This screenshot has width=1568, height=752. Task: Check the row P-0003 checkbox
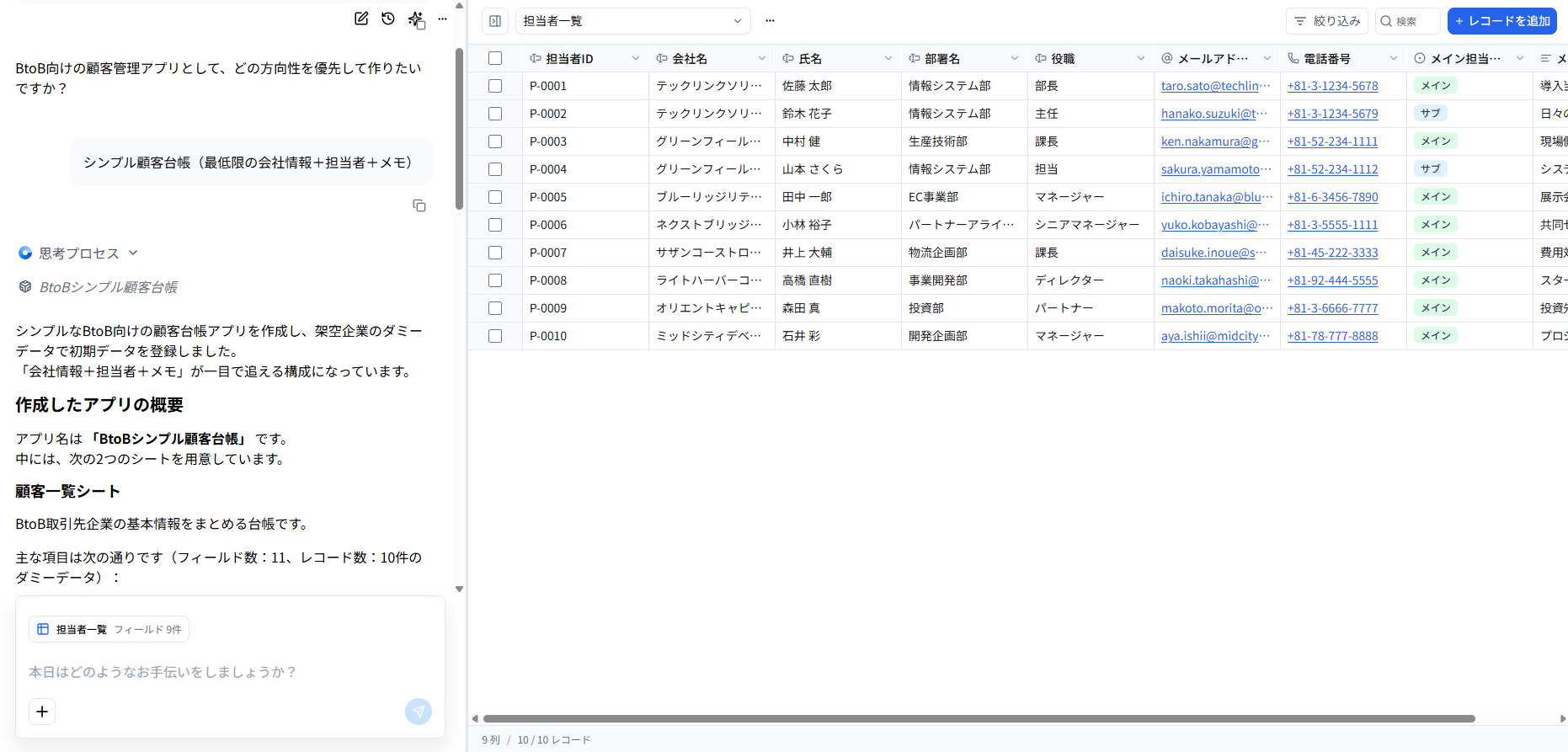495,141
